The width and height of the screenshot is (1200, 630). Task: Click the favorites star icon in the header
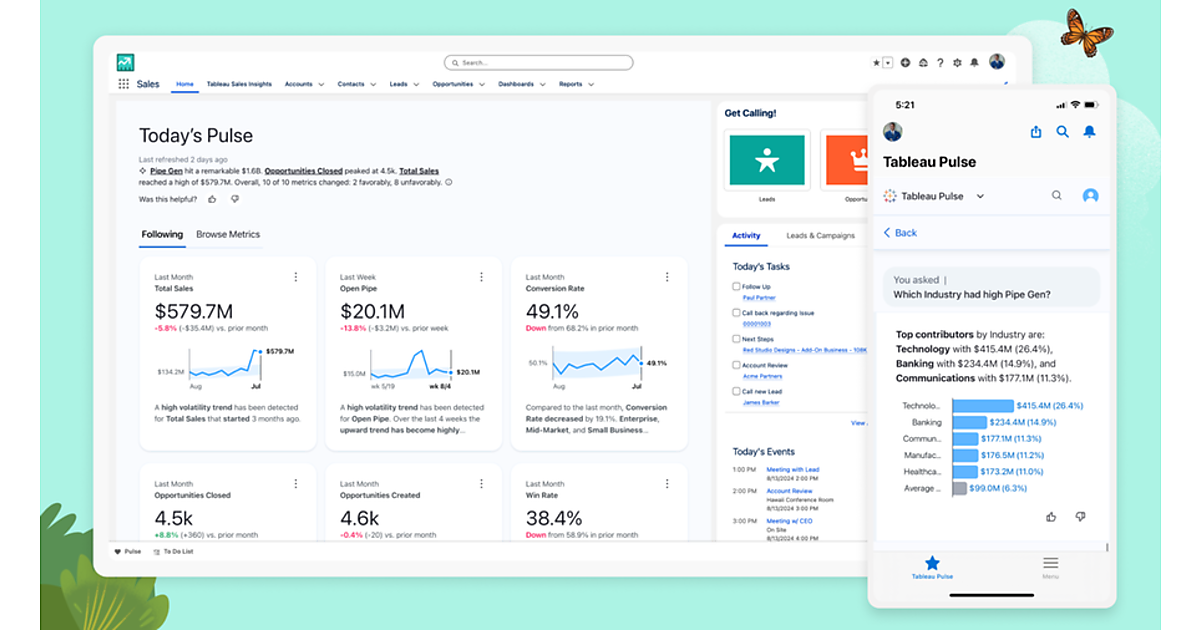point(877,62)
